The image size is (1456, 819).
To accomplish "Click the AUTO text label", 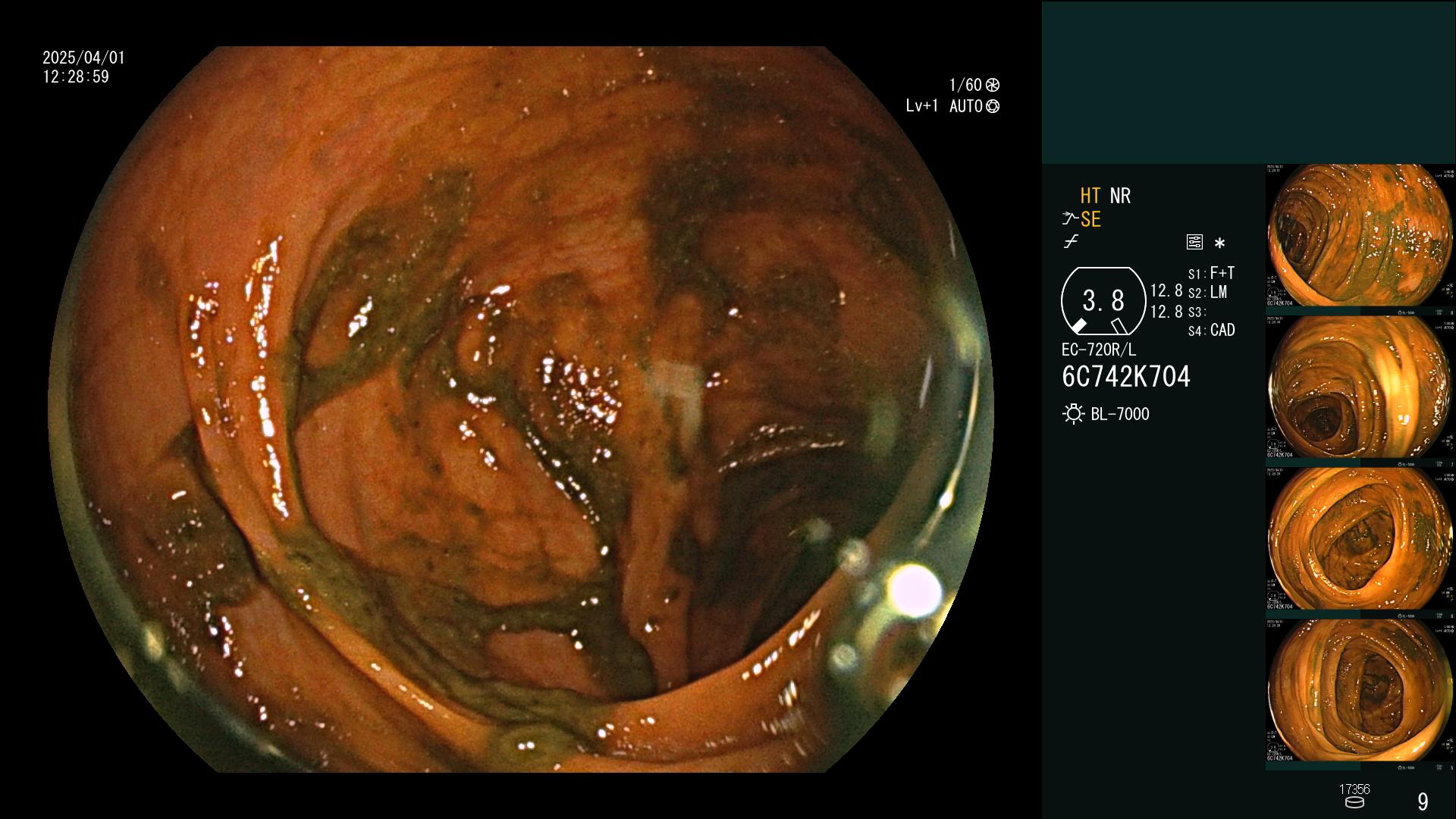I will pyautogui.click(x=965, y=106).
